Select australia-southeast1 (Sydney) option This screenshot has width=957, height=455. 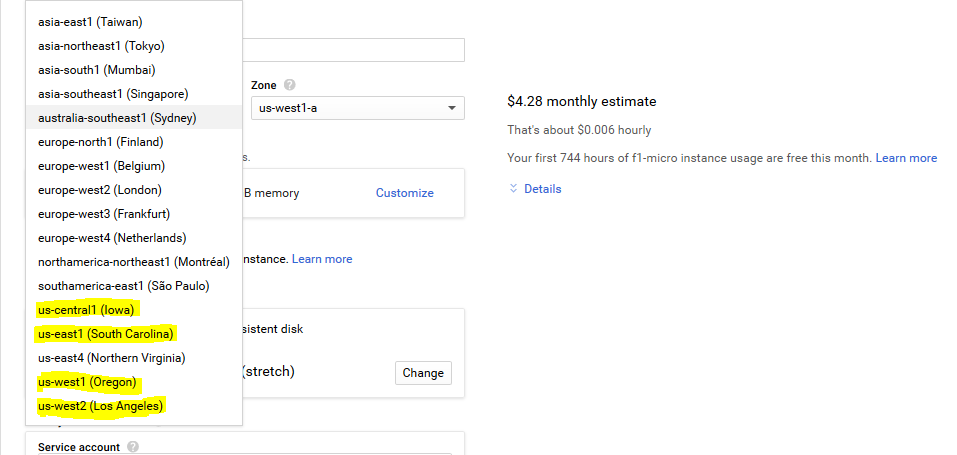[x=117, y=118]
